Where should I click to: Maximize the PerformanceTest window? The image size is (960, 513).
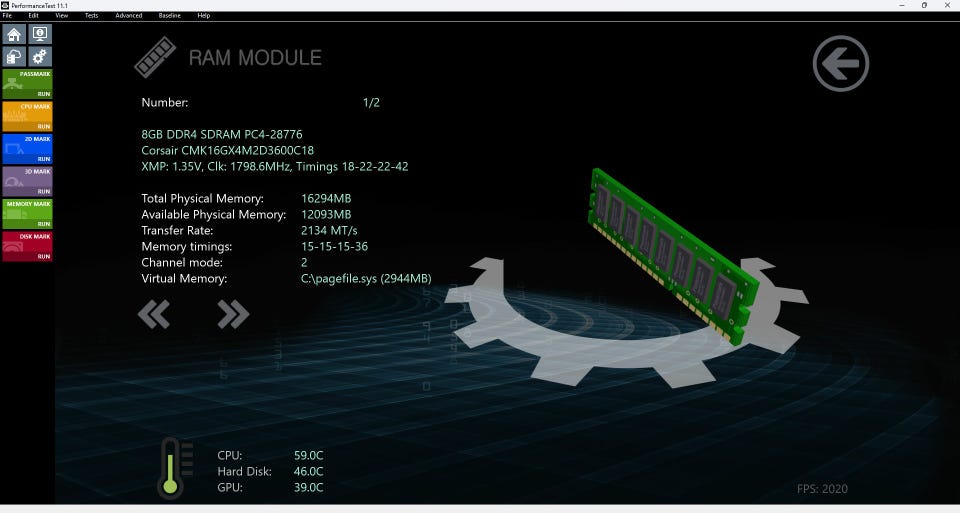click(x=924, y=6)
